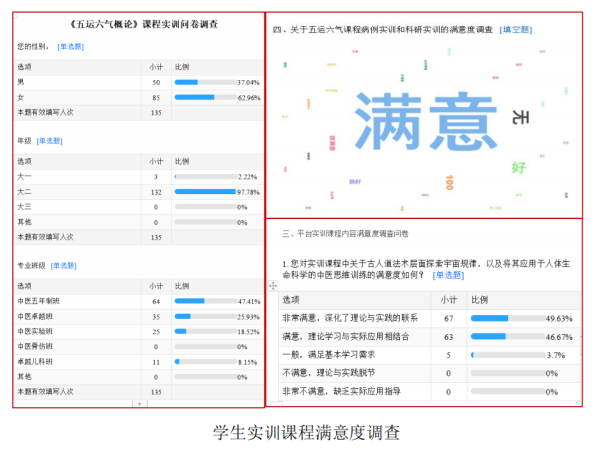Viewport: 600px width, 454px height.
Task: Click the move handle icon beside the options table
Action: [x=273, y=285]
